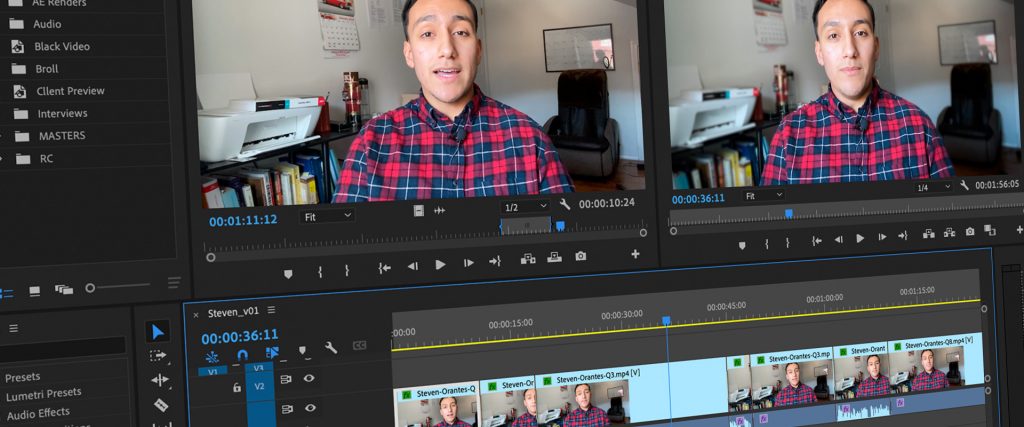This screenshot has height=427, width=1024.
Task: Play the sequence in the Program monitor
Action: click(860, 239)
